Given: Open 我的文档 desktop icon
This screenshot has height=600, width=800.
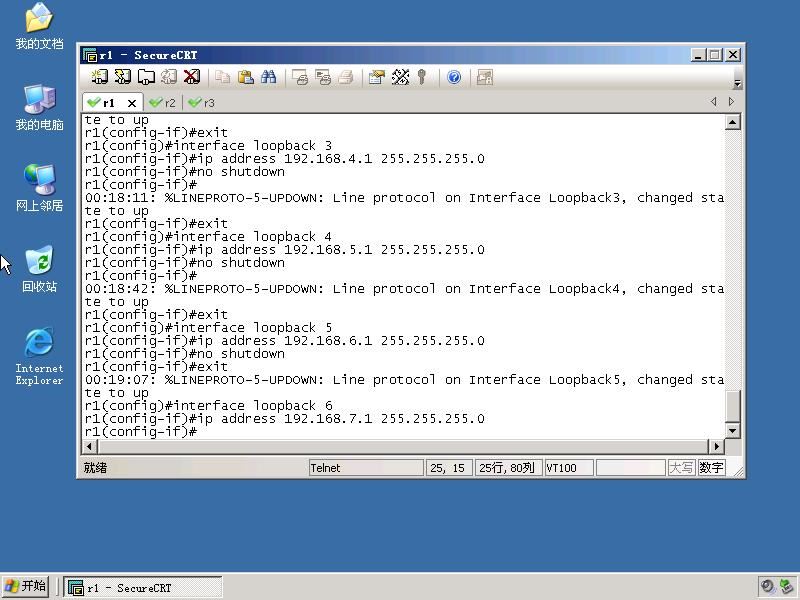Looking at the screenshot, I should point(39,27).
